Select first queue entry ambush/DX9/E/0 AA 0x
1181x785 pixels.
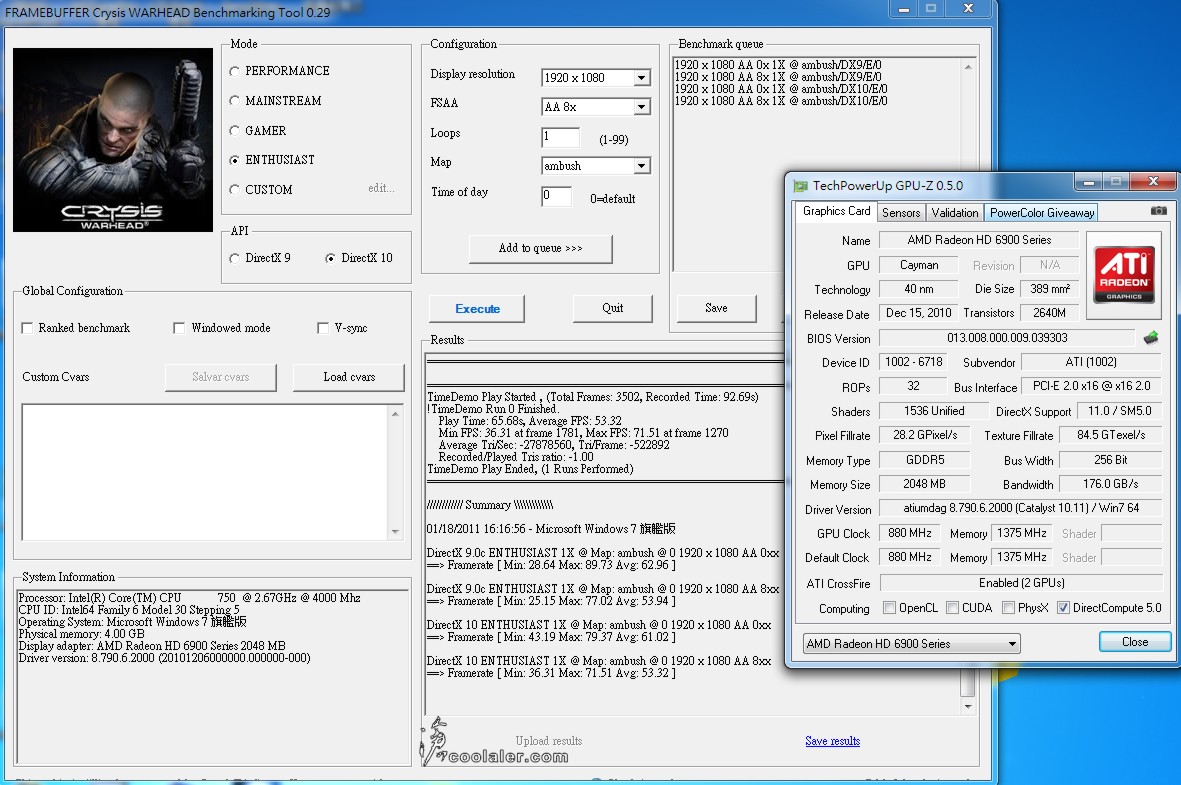pos(778,65)
